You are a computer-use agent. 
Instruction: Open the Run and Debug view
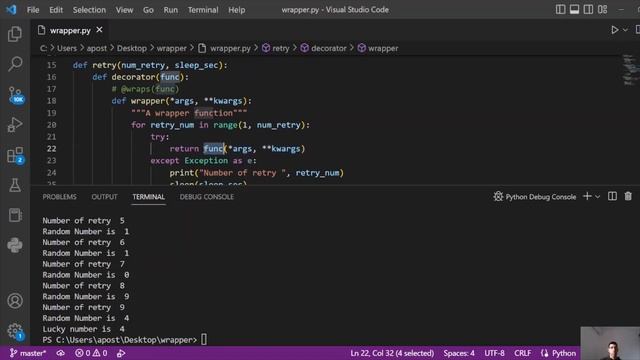[x=15, y=124]
